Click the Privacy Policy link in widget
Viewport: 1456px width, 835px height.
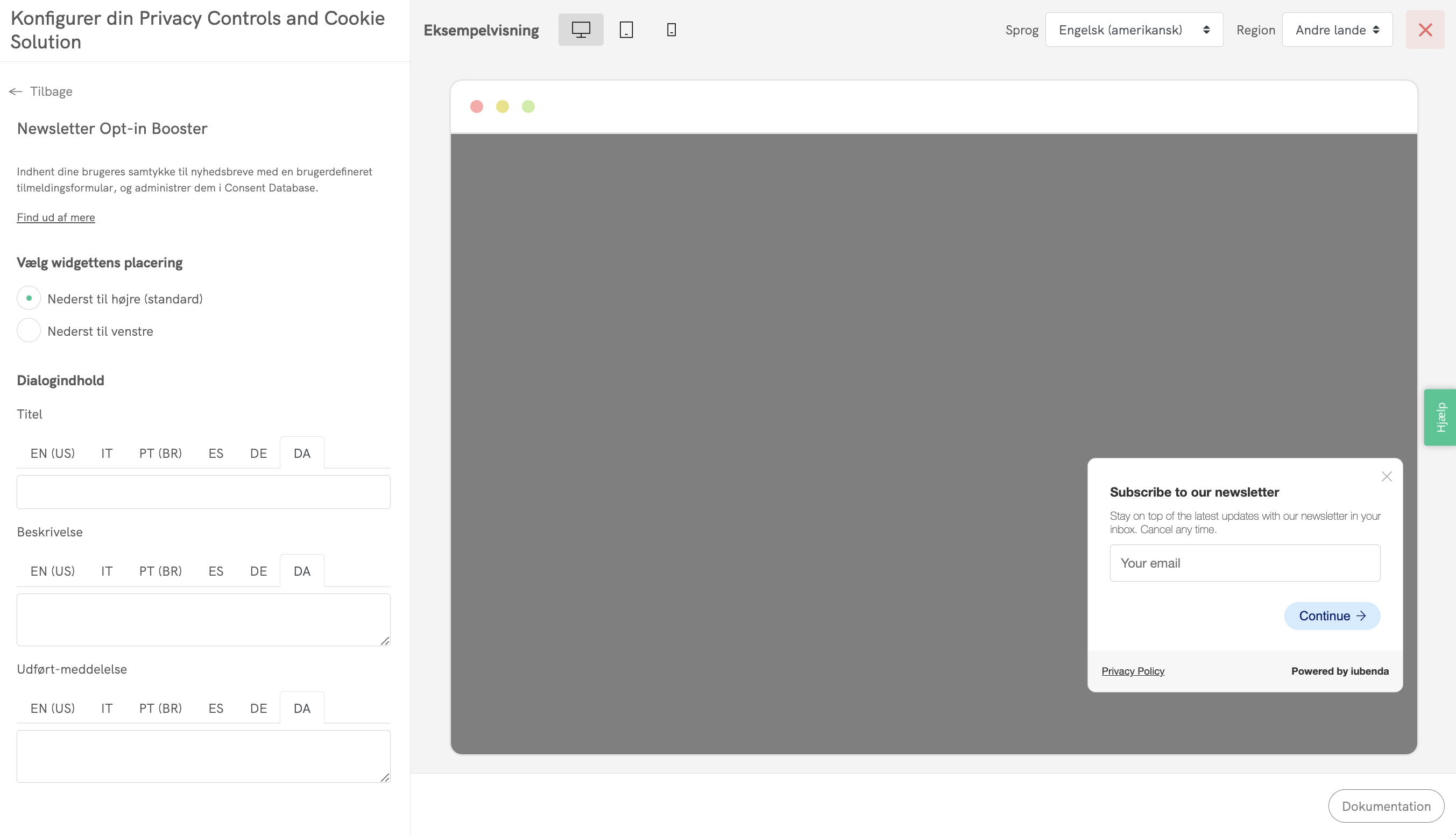[1132, 671]
